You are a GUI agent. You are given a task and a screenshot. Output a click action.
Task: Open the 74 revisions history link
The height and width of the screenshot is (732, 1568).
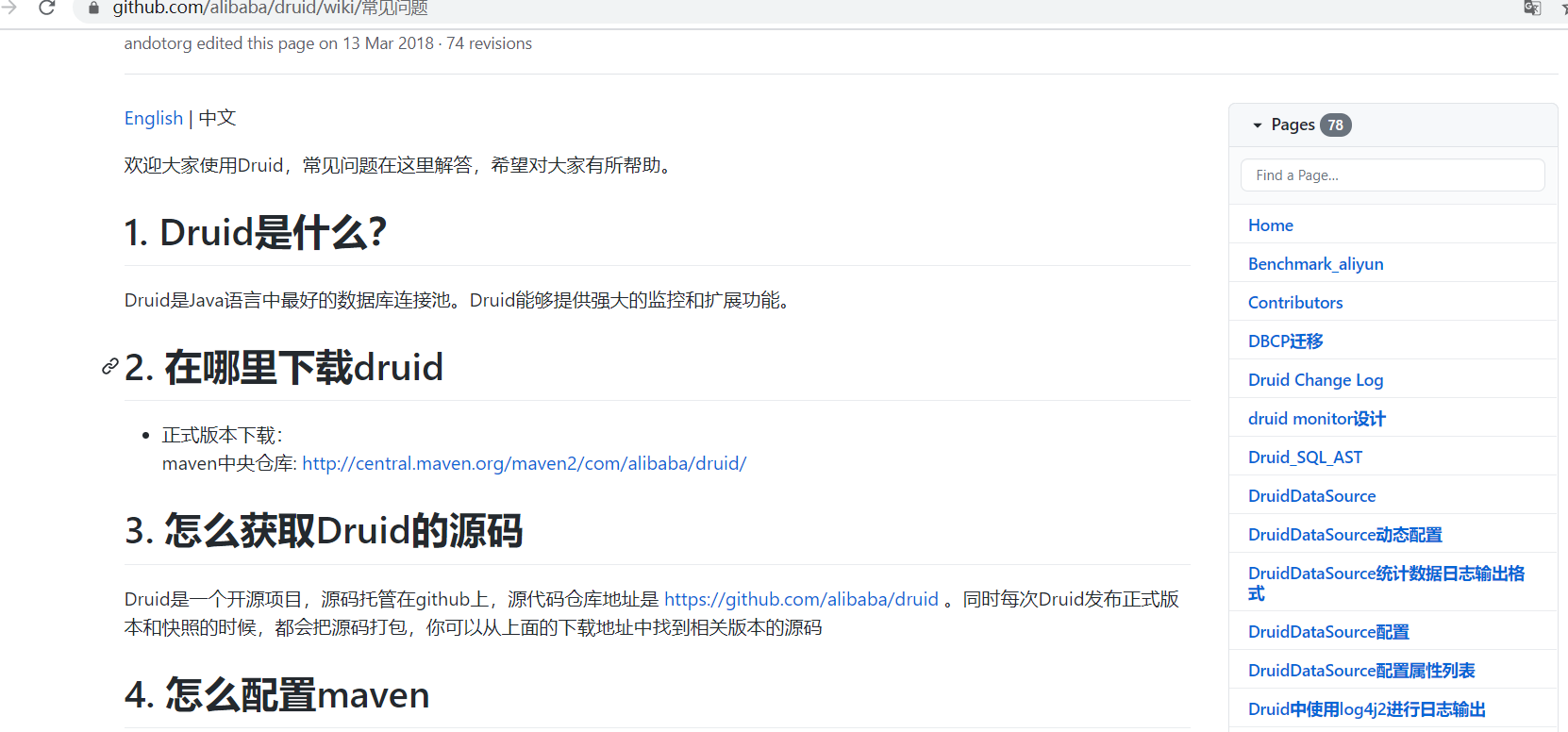click(x=489, y=43)
